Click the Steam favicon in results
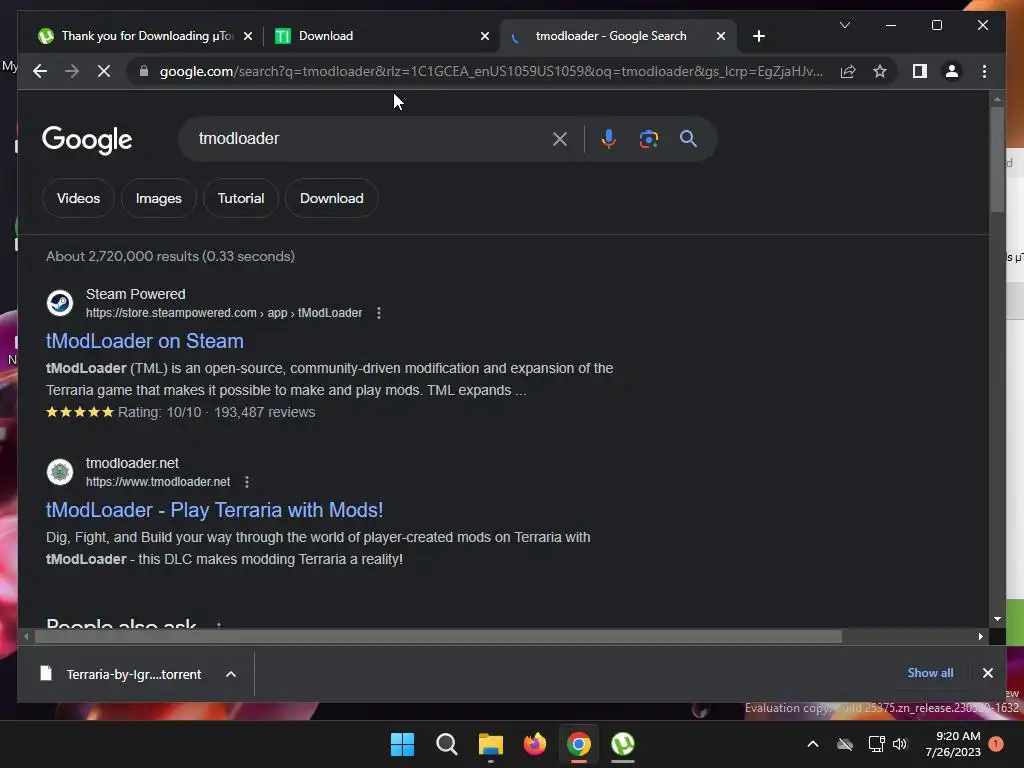This screenshot has height=768, width=1024. 59,303
